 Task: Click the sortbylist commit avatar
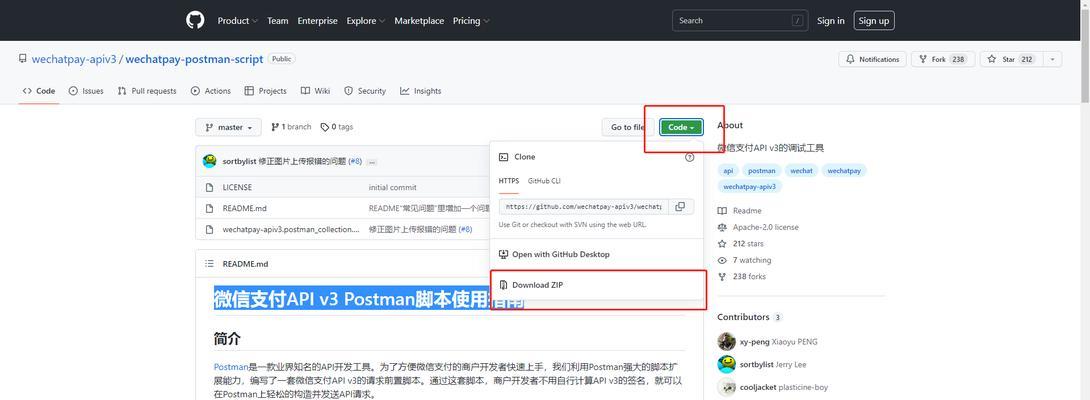click(209, 161)
